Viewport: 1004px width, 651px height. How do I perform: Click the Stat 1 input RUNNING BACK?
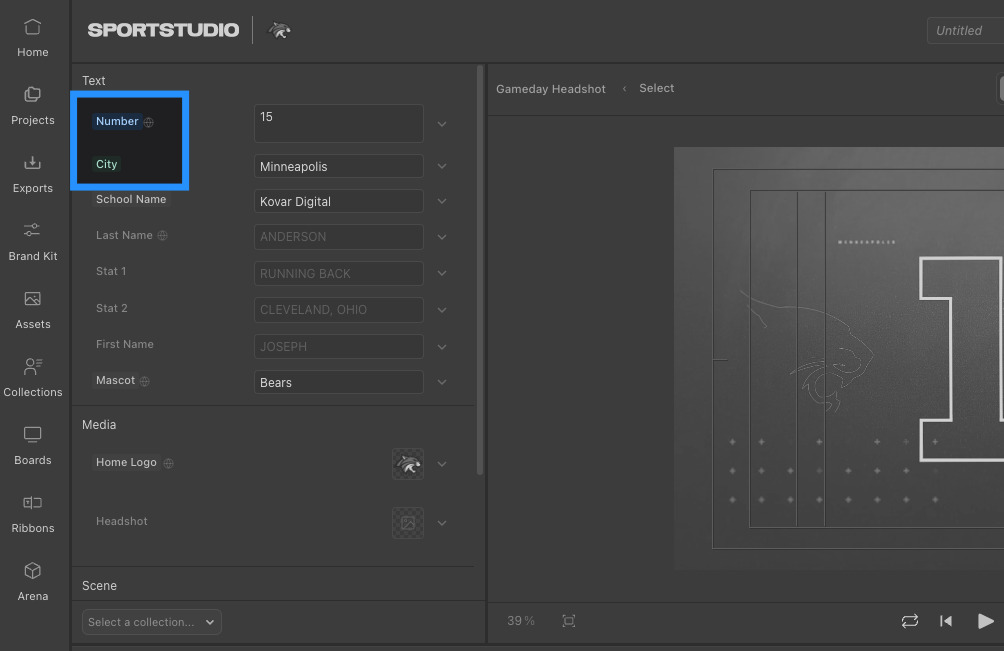pyautogui.click(x=339, y=273)
